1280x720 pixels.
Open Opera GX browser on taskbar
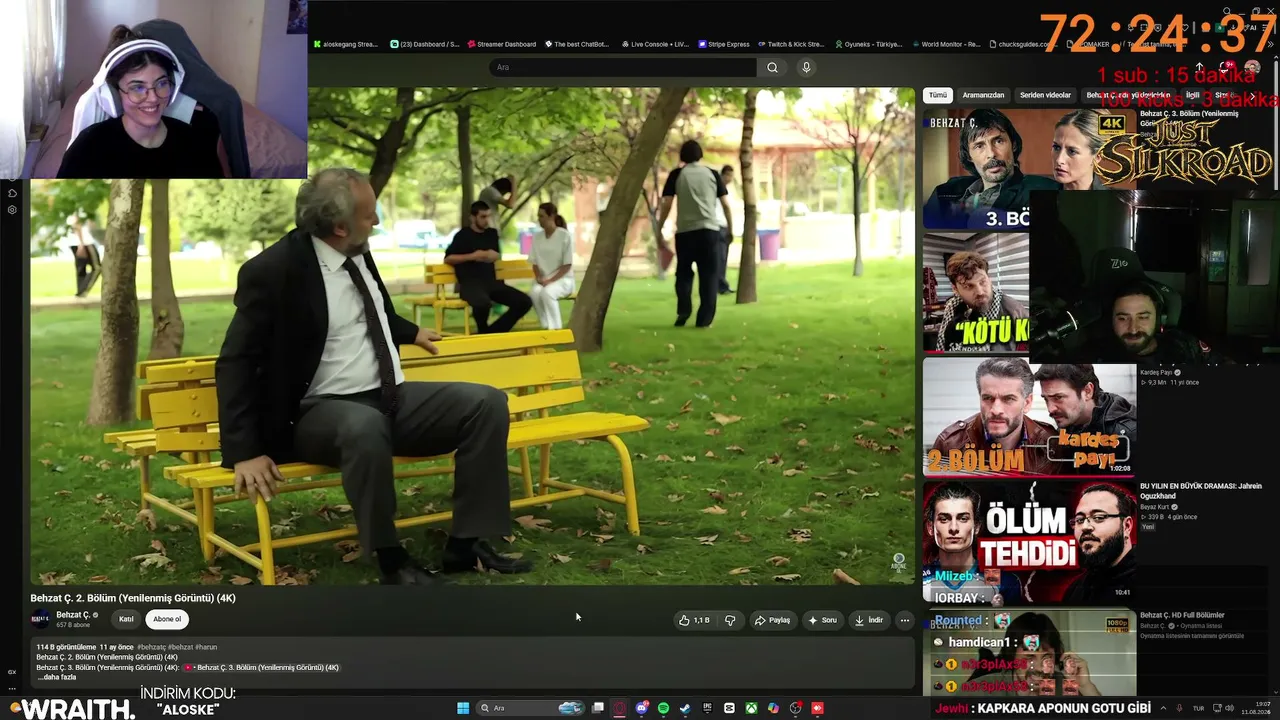click(619, 708)
